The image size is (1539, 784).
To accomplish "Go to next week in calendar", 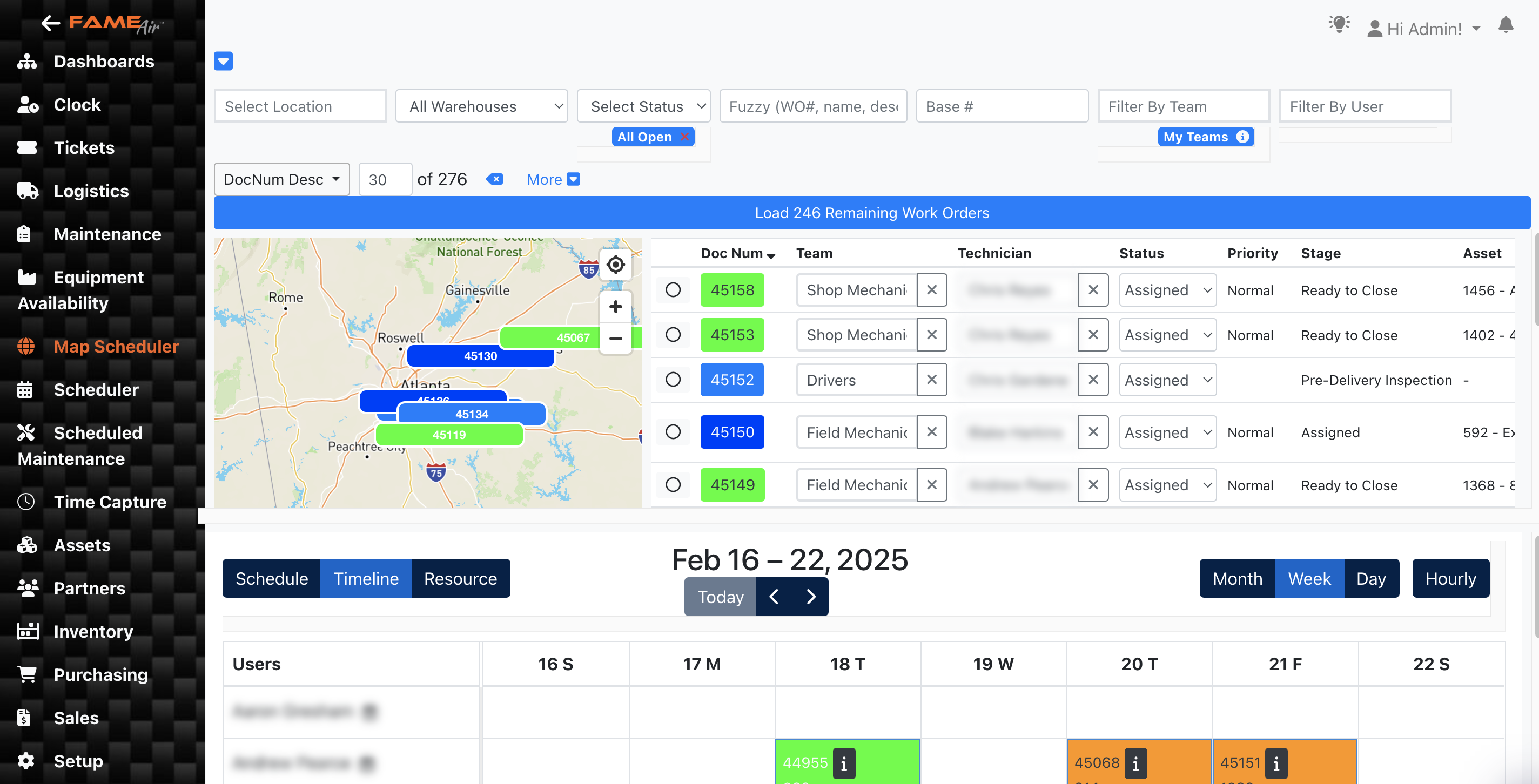I will (811, 597).
